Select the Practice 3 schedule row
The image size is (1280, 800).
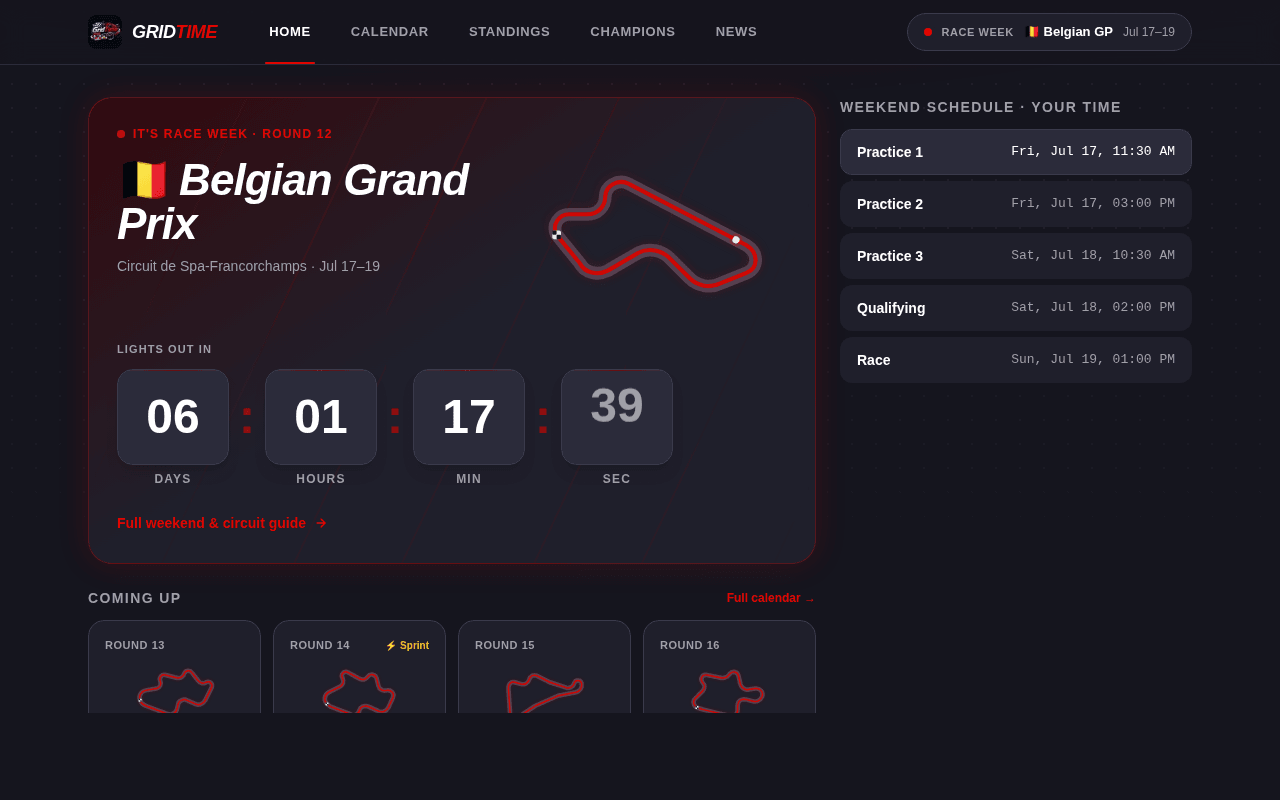click(x=1016, y=256)
